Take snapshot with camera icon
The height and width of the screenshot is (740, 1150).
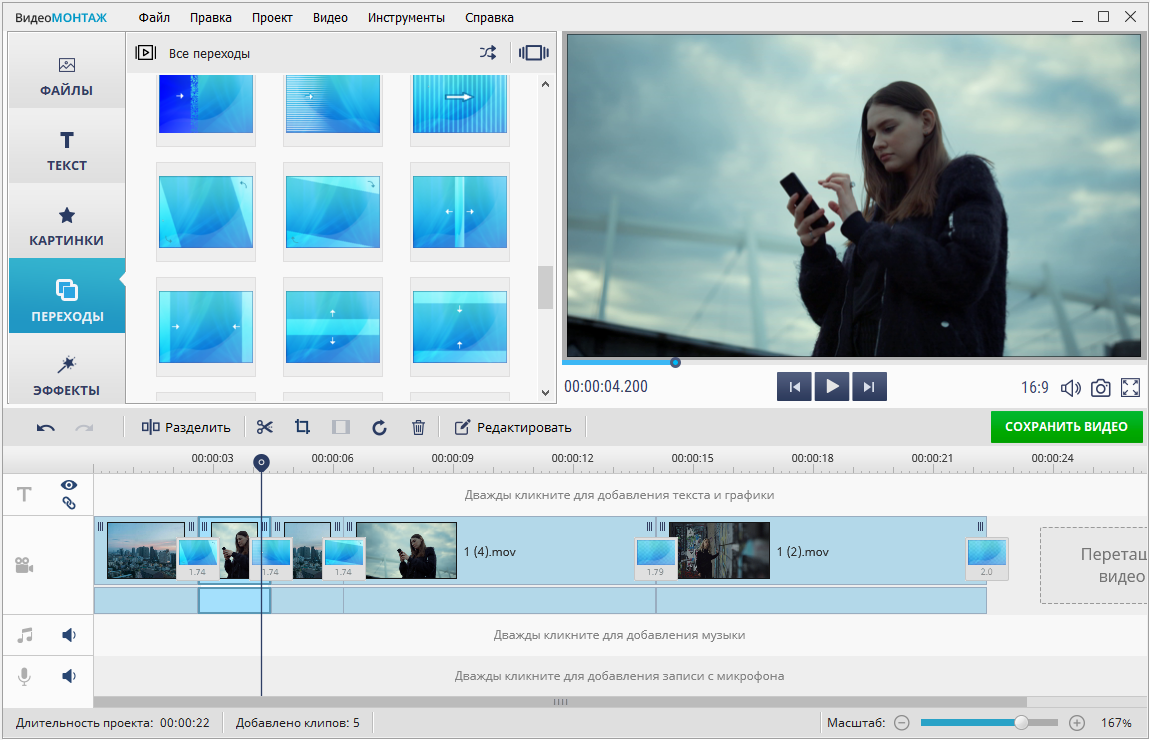click(x=1100, y=387)
